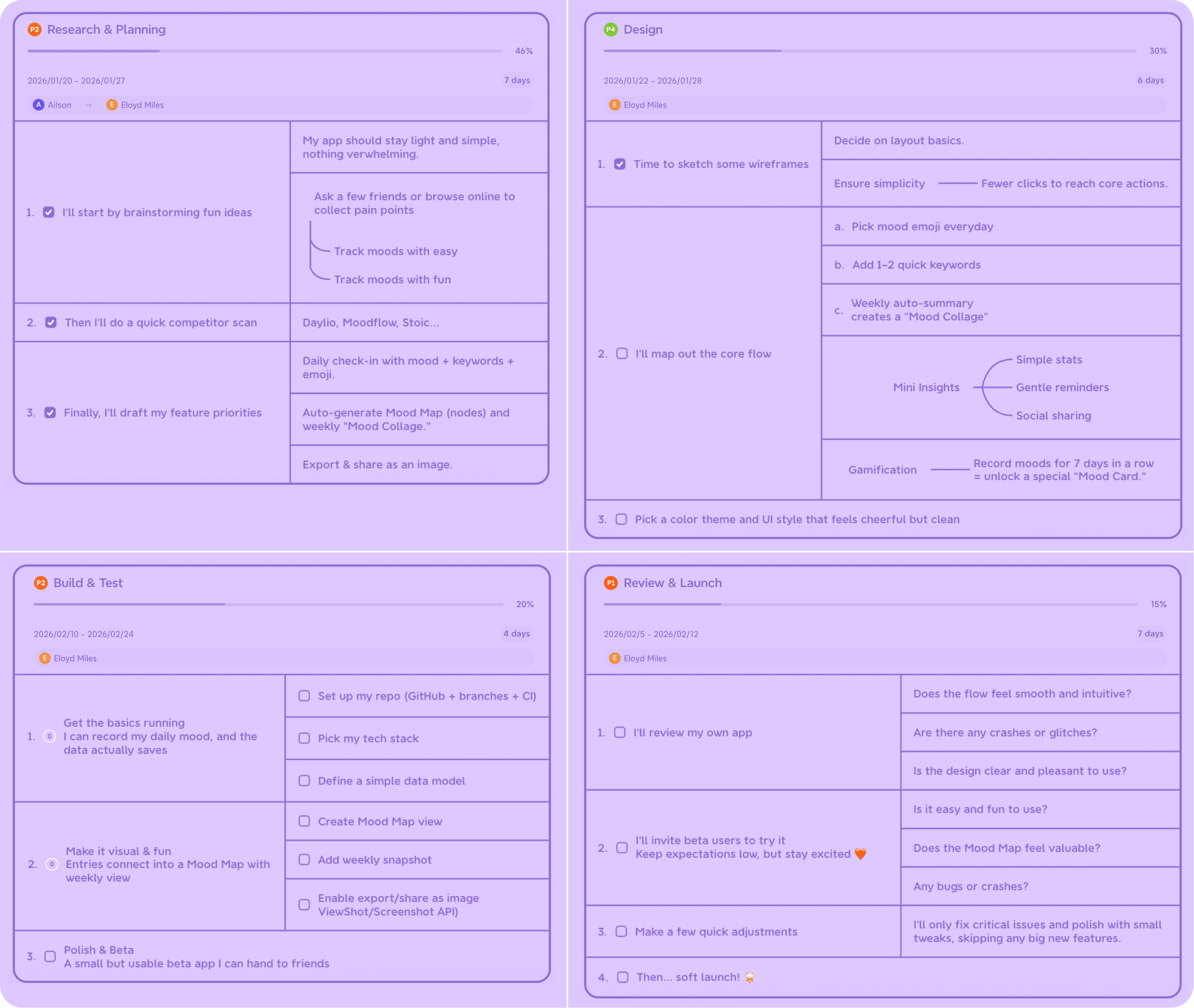Open the 'Build & Test' card title

[88, 583]
